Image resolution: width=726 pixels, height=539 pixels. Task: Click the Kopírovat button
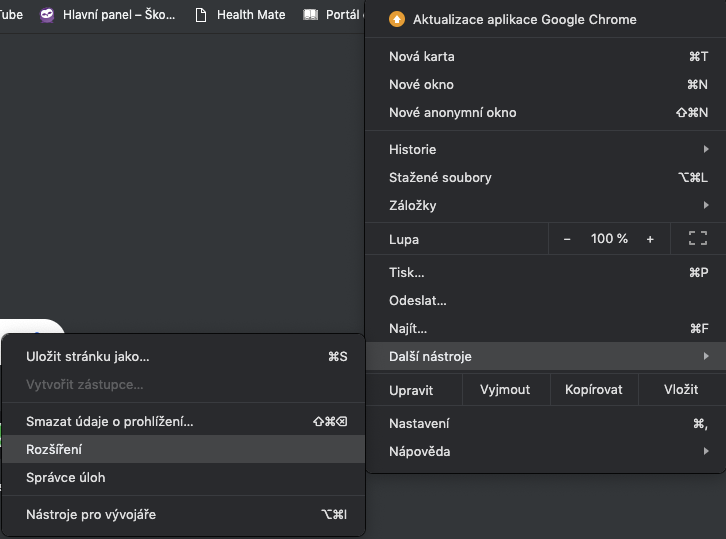(593, 389)
